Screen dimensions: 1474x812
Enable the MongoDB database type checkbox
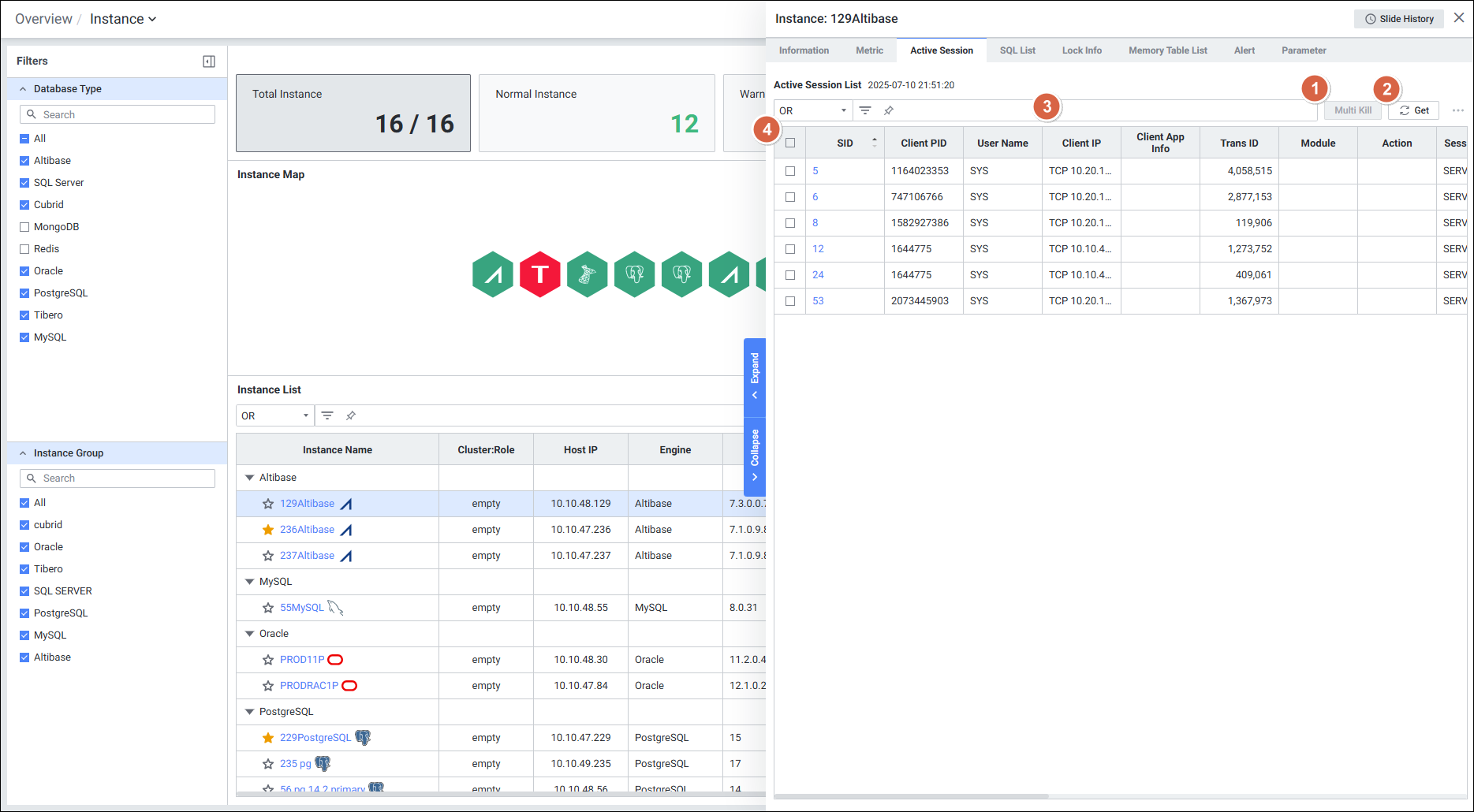[24, 227]
